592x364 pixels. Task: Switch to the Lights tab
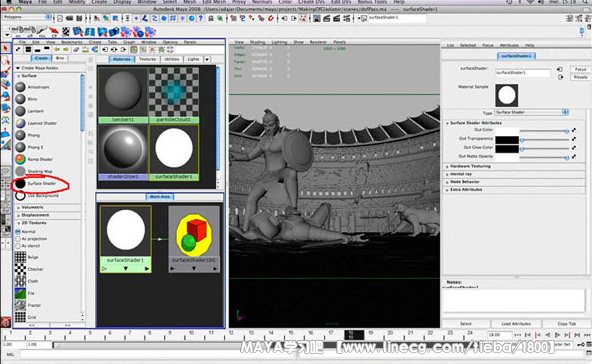(193, 59)
